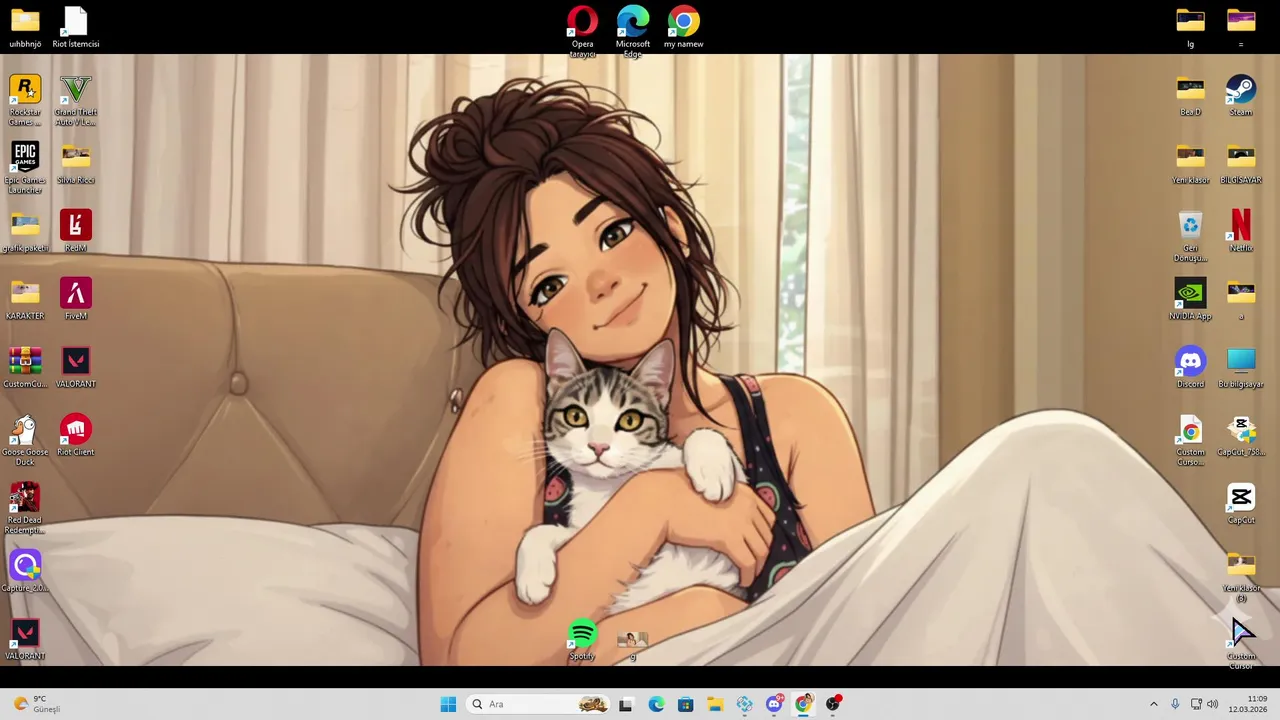Open File Explorer from the taskbar

pyautogui.click(x=715, y=704)
